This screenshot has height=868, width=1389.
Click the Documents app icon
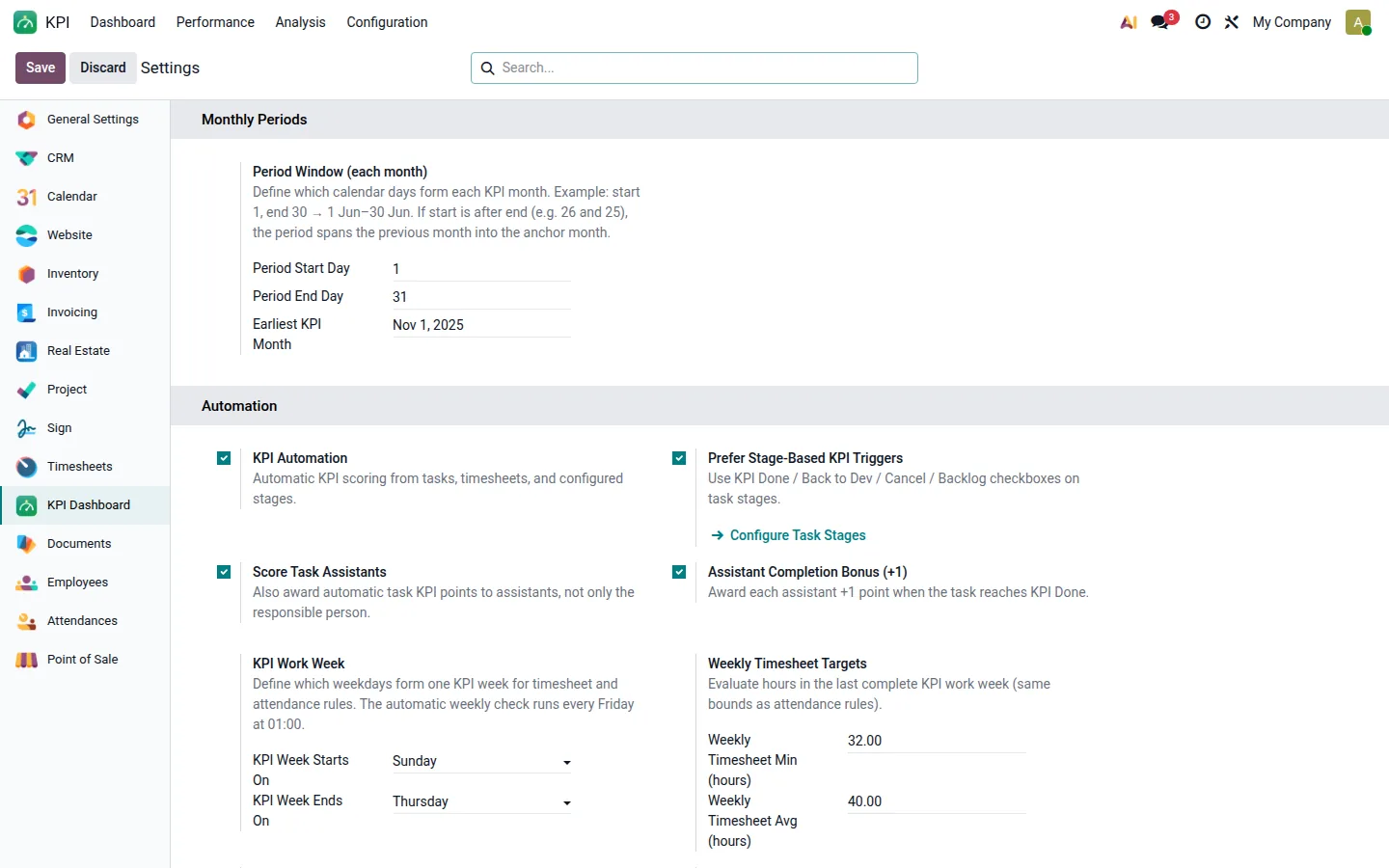tap(27, 544)
